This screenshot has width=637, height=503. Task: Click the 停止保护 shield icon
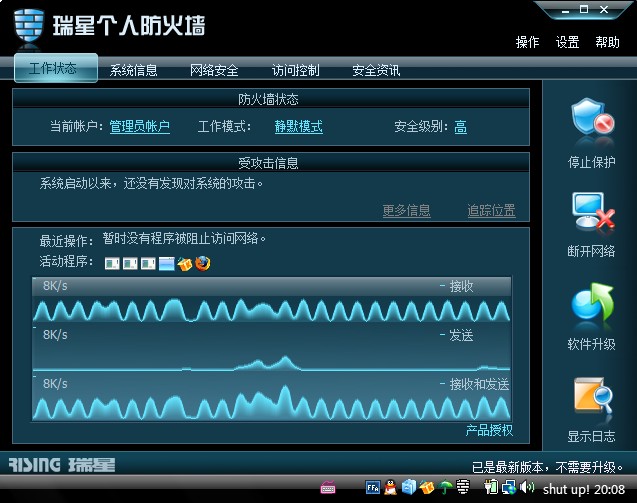click(592, 118)
